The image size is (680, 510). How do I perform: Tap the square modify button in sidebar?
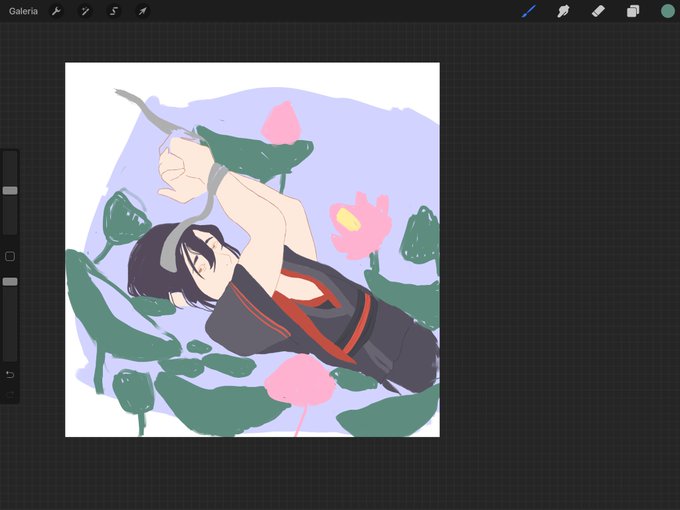10,256
